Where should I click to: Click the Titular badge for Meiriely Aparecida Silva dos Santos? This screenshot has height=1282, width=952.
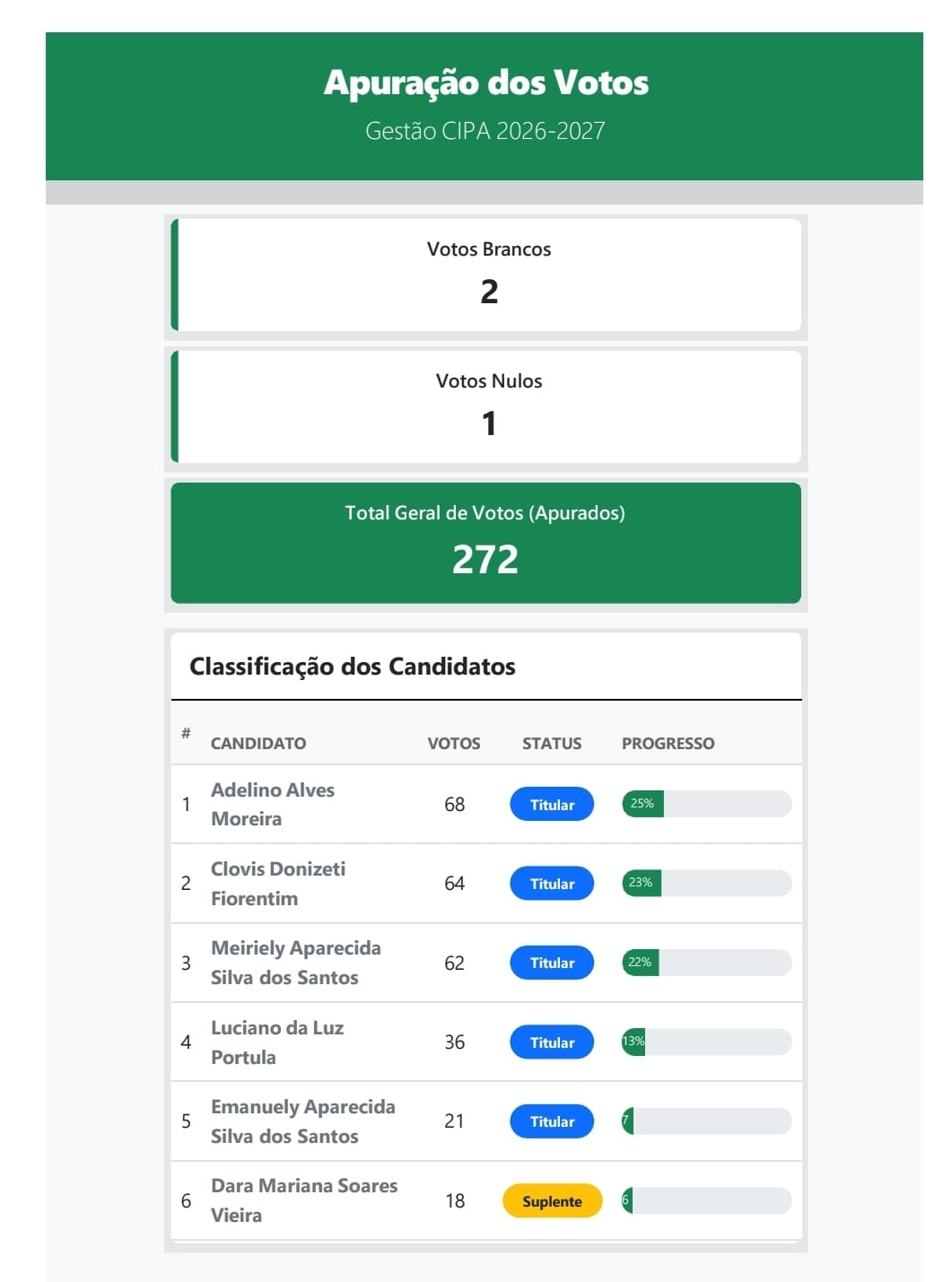coord(551,962)
